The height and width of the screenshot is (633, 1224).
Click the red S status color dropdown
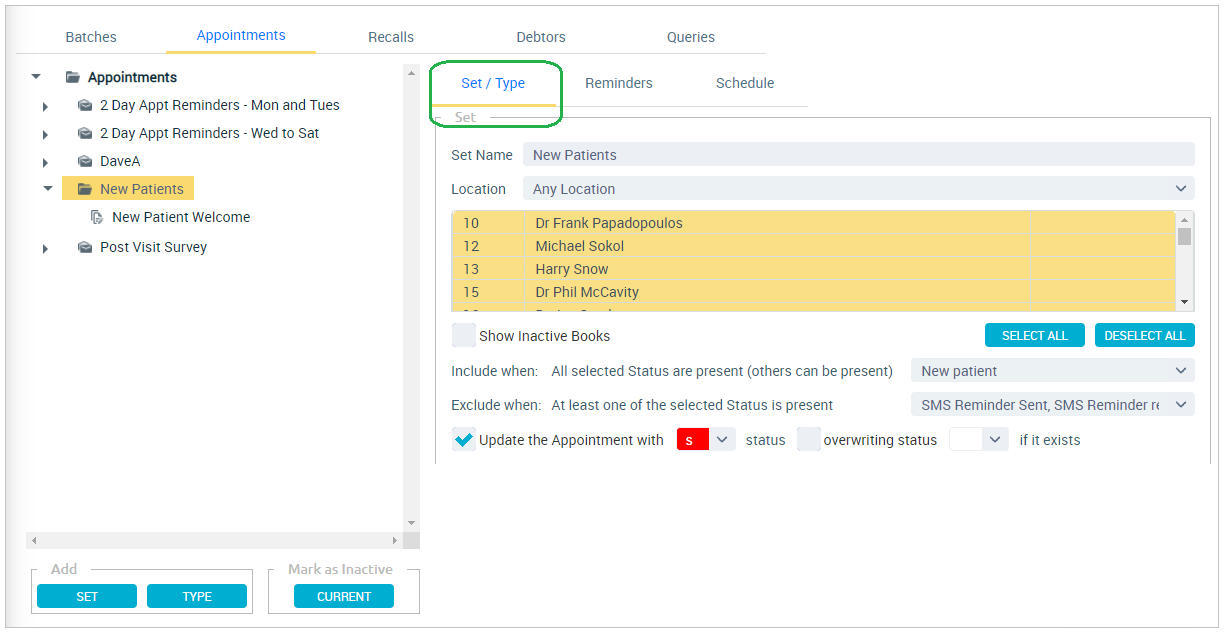(706, 439)
